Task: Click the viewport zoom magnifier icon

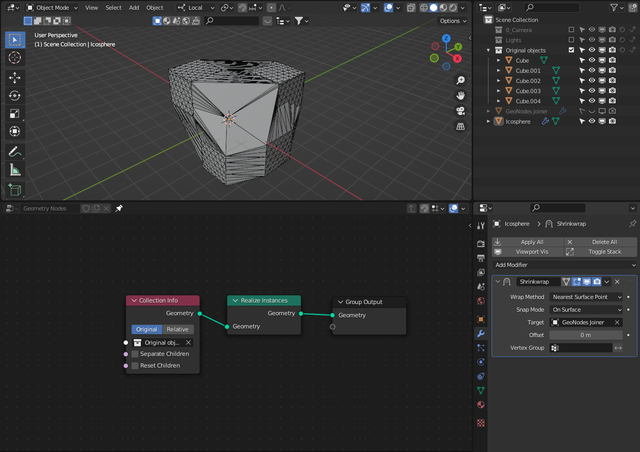Action: (x=460, y=80)
